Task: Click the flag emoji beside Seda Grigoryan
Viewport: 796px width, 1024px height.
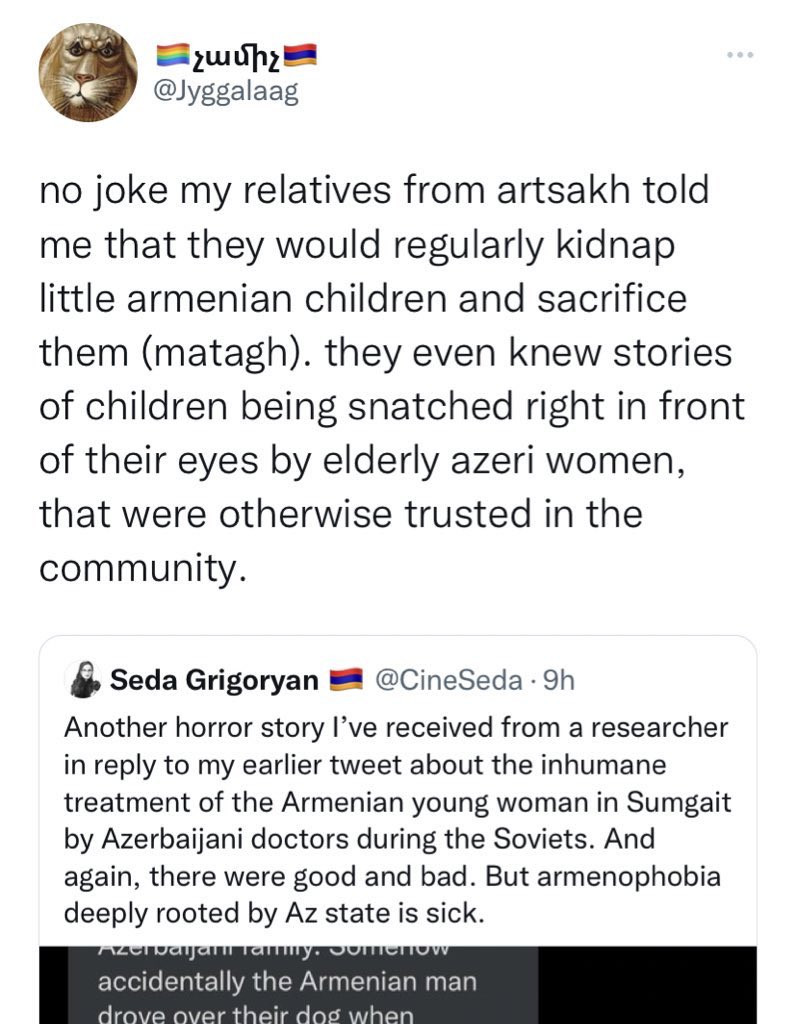Action: 344,681
